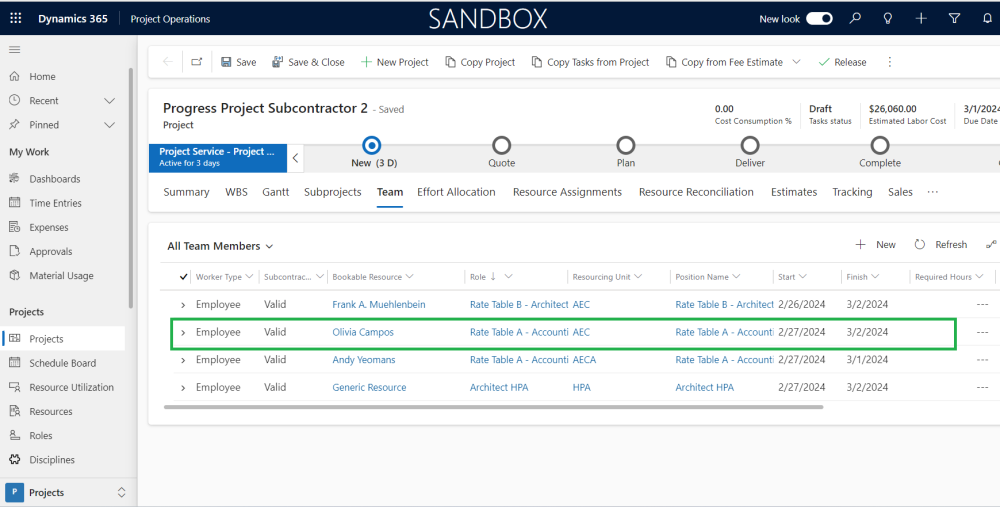The width and height of the screenshot is (1000, 507).
Task: Click the Save button
Action: (x=239, y=62)
